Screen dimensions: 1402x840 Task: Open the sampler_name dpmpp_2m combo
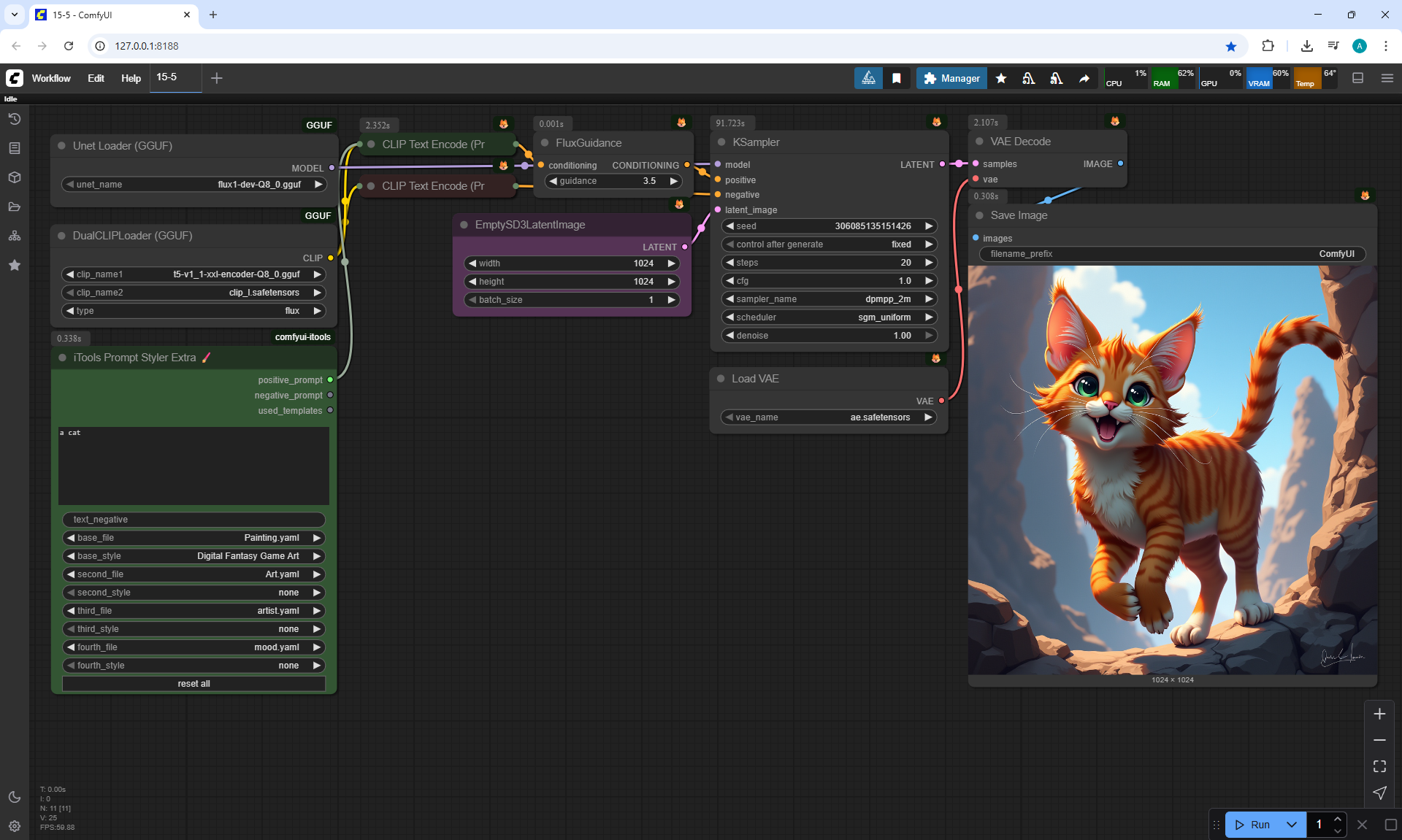tap(829, 299)
